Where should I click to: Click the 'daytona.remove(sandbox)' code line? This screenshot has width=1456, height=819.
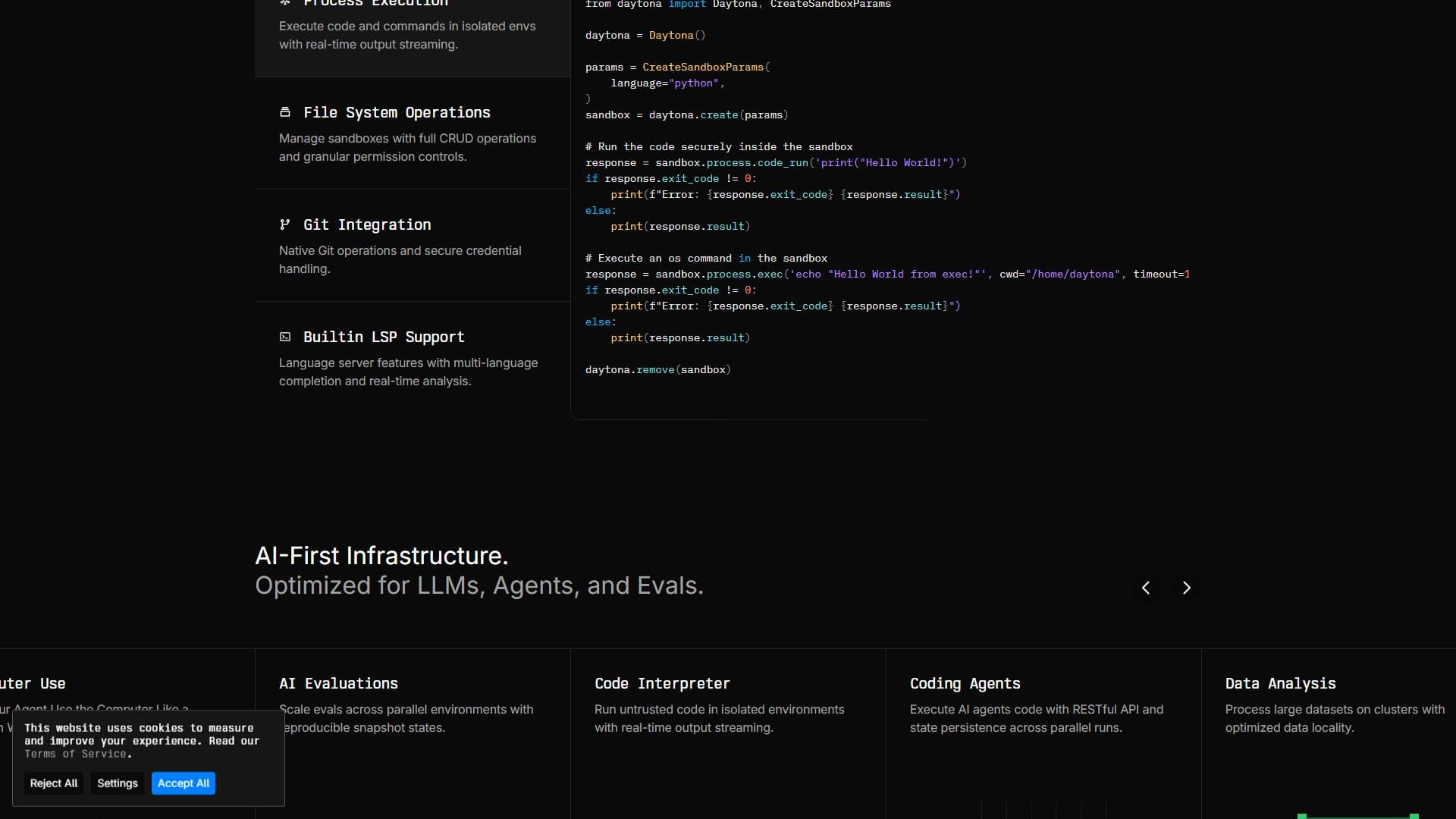tap(658, 370)
